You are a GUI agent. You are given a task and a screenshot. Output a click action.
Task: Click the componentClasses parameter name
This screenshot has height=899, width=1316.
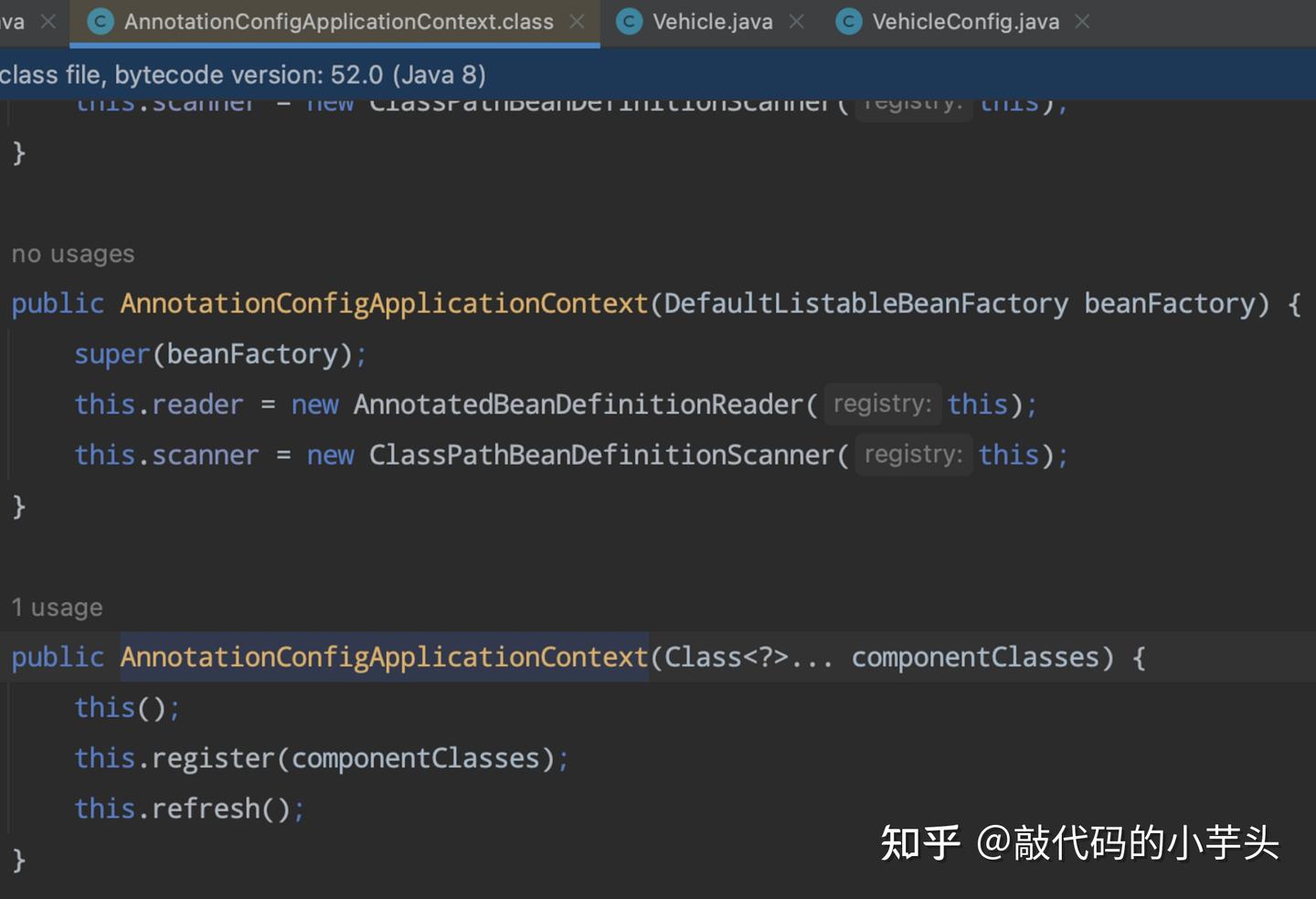pyautogui.click(x=976, y=656)
